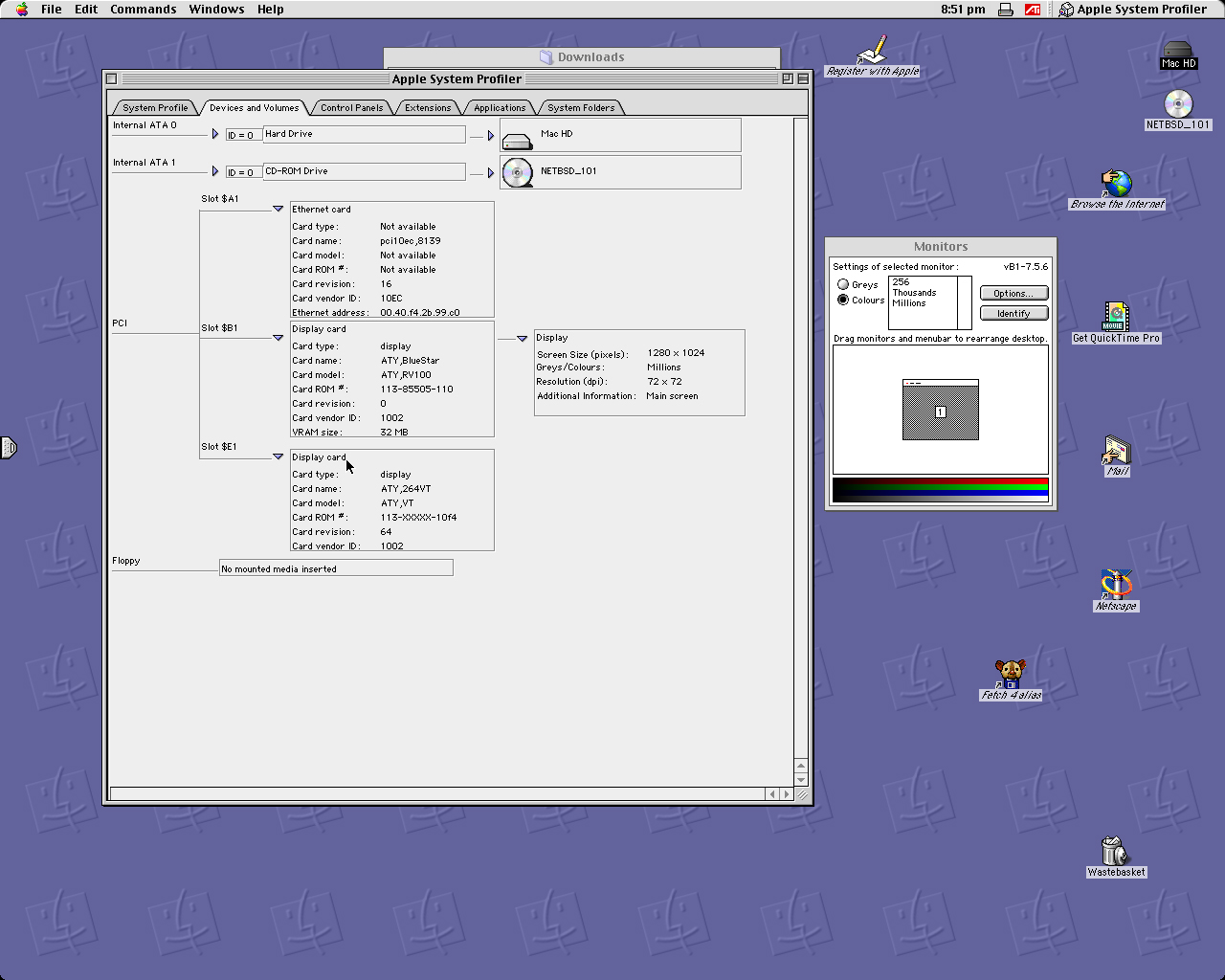This screenshot has height=980, width=1225.
Task: Switch to the System Profile tab
Action: (155, 108)
